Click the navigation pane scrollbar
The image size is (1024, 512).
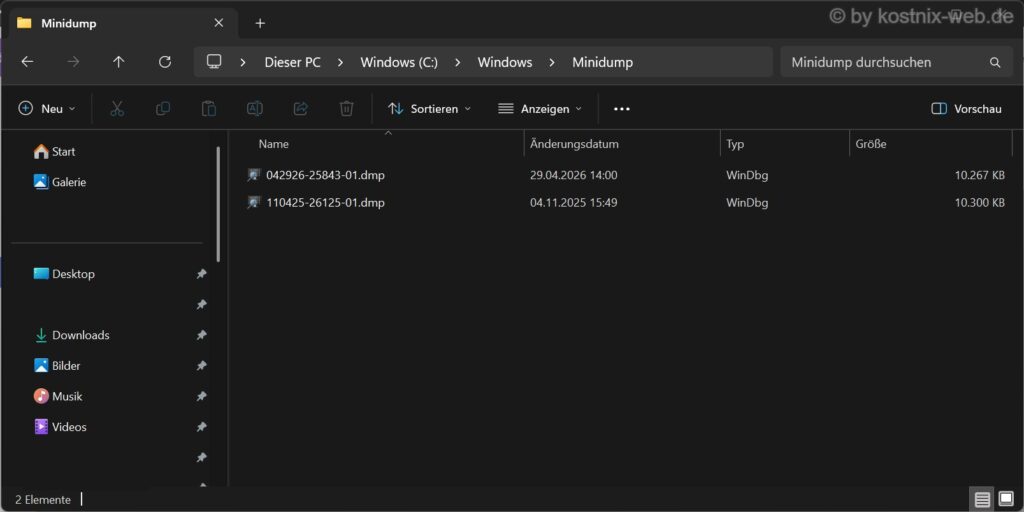pyautogui.click(x=218, y=204)
